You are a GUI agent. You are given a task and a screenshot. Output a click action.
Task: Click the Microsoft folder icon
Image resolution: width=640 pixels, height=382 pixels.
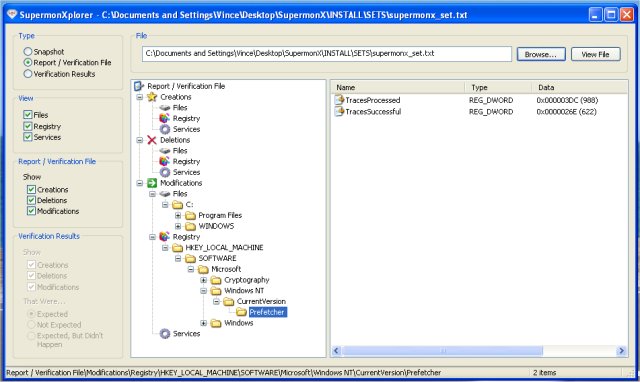tap(203, 269)
